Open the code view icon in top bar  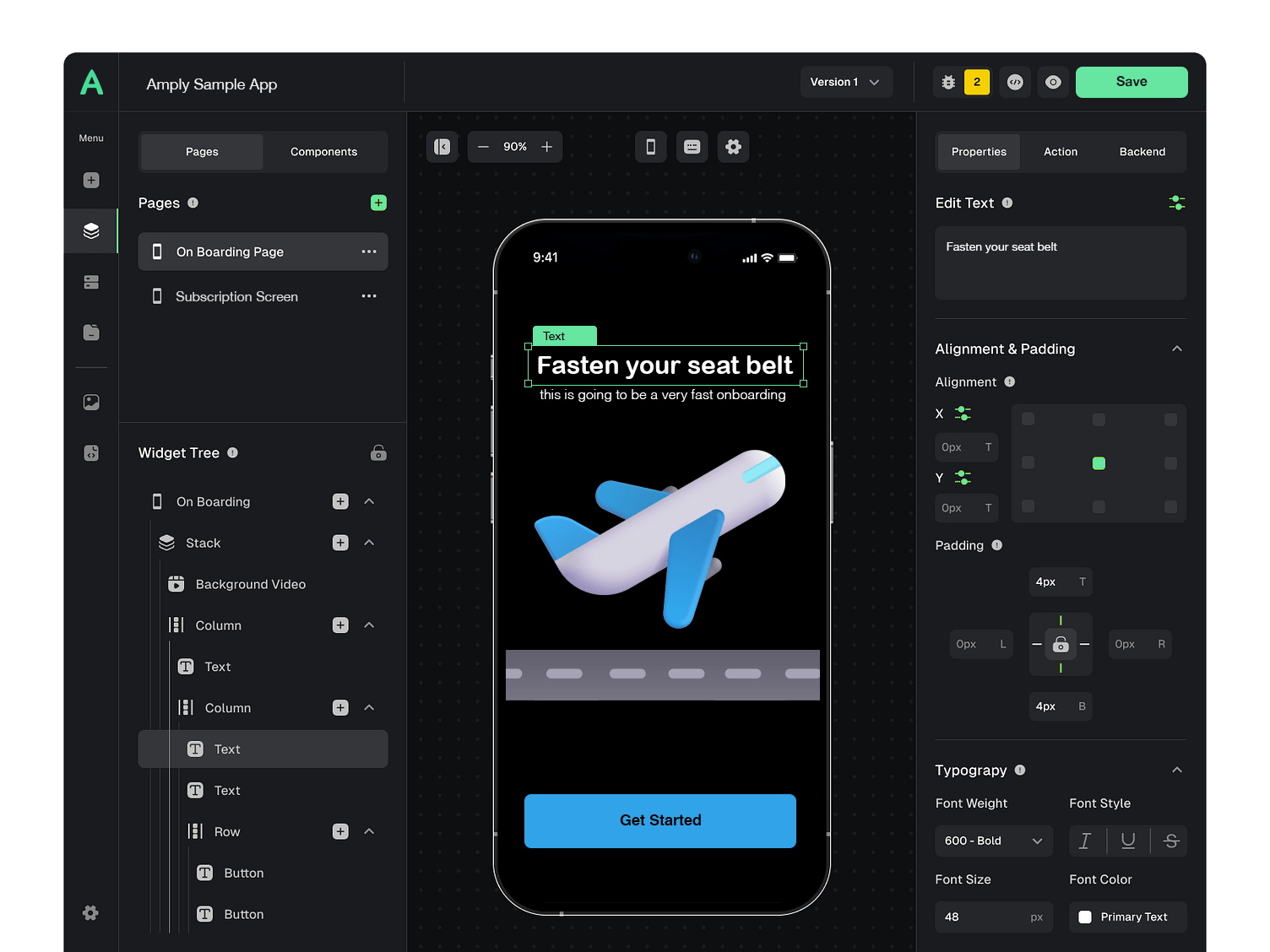1015,82
